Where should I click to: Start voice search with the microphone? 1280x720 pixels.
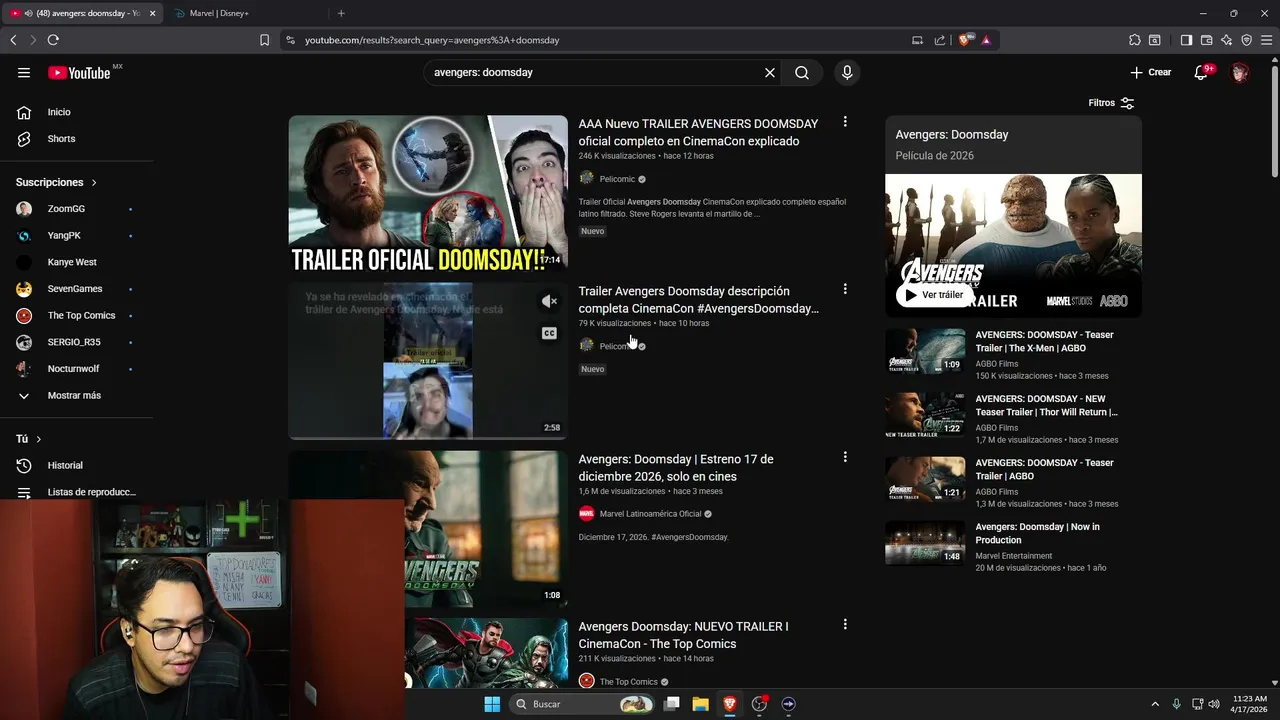pyautogui.click(x=847, y=72)
